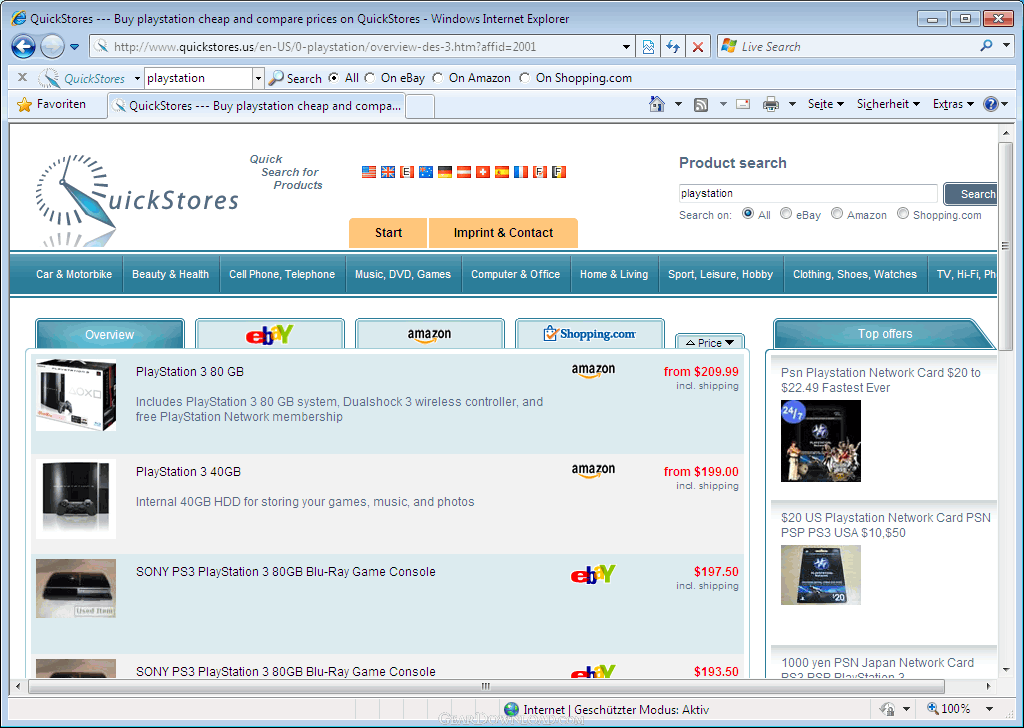Select the France flag
Screen dimensions: 1024x728
click(520, 172)
